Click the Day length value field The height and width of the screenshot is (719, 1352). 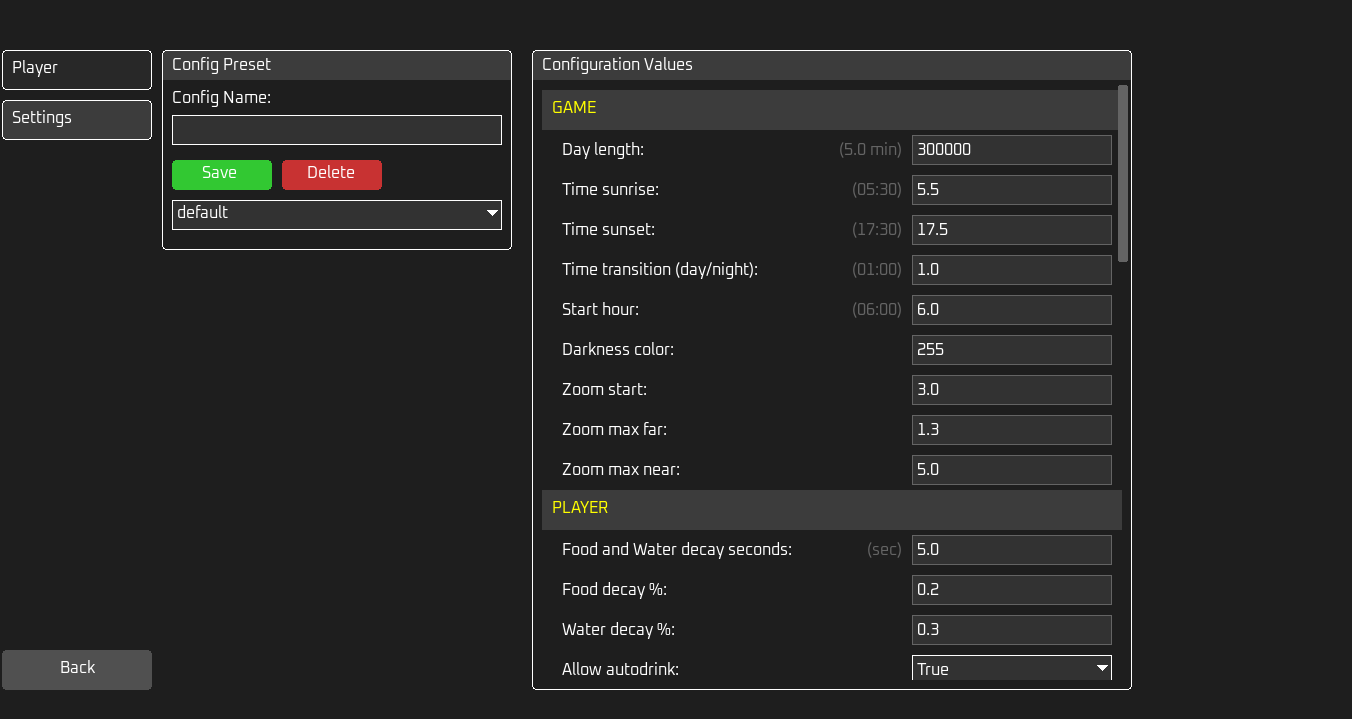click(1011, 150)
